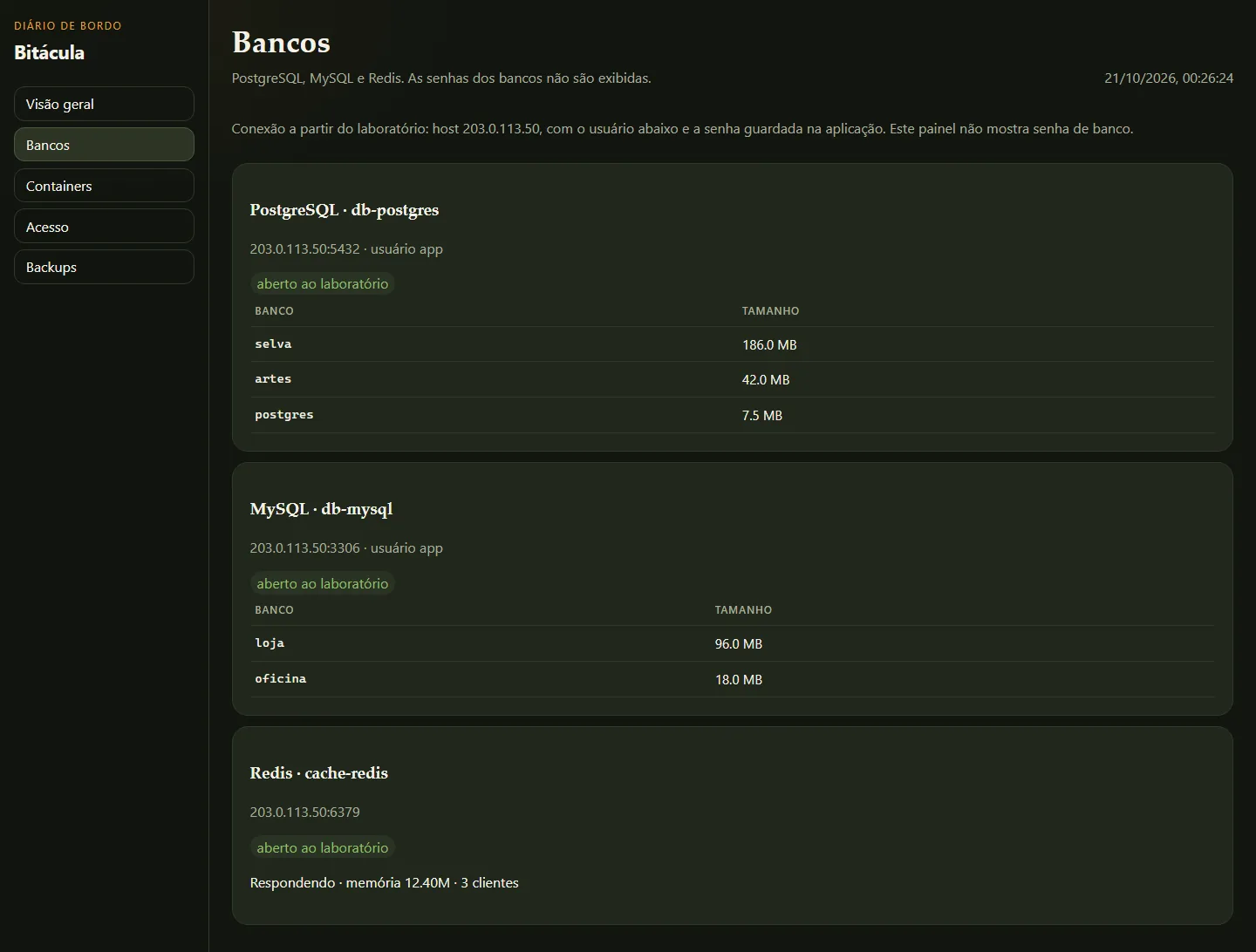Navigate to Backups
Image resolution: width=1256 pixels, height=952 pixels.
tap(104, 267)
